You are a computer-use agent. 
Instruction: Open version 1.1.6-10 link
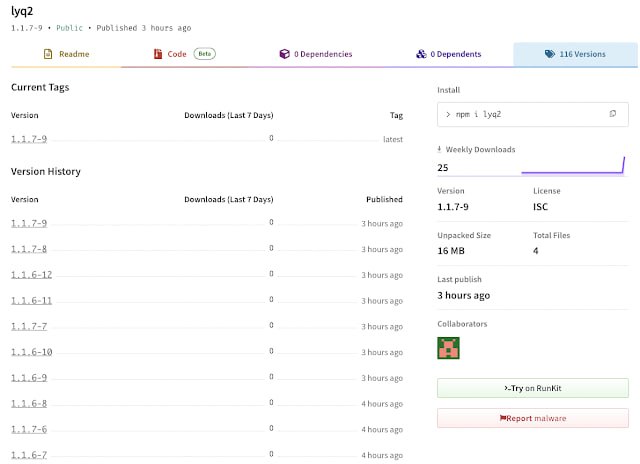click(x=31, y=352)
